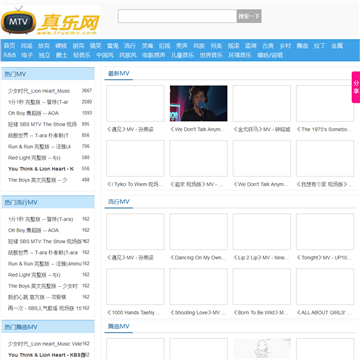The image size is (360, 360).
Task: Open the pink 分享 share side tab
Action: [356, 87]
